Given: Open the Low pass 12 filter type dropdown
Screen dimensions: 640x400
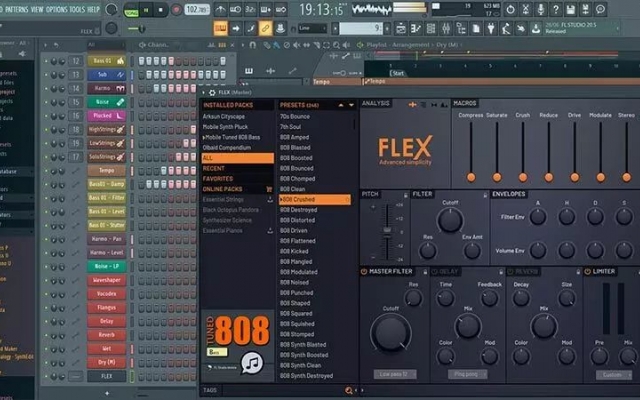Looking at the screenshot, I should click(395, 374).
